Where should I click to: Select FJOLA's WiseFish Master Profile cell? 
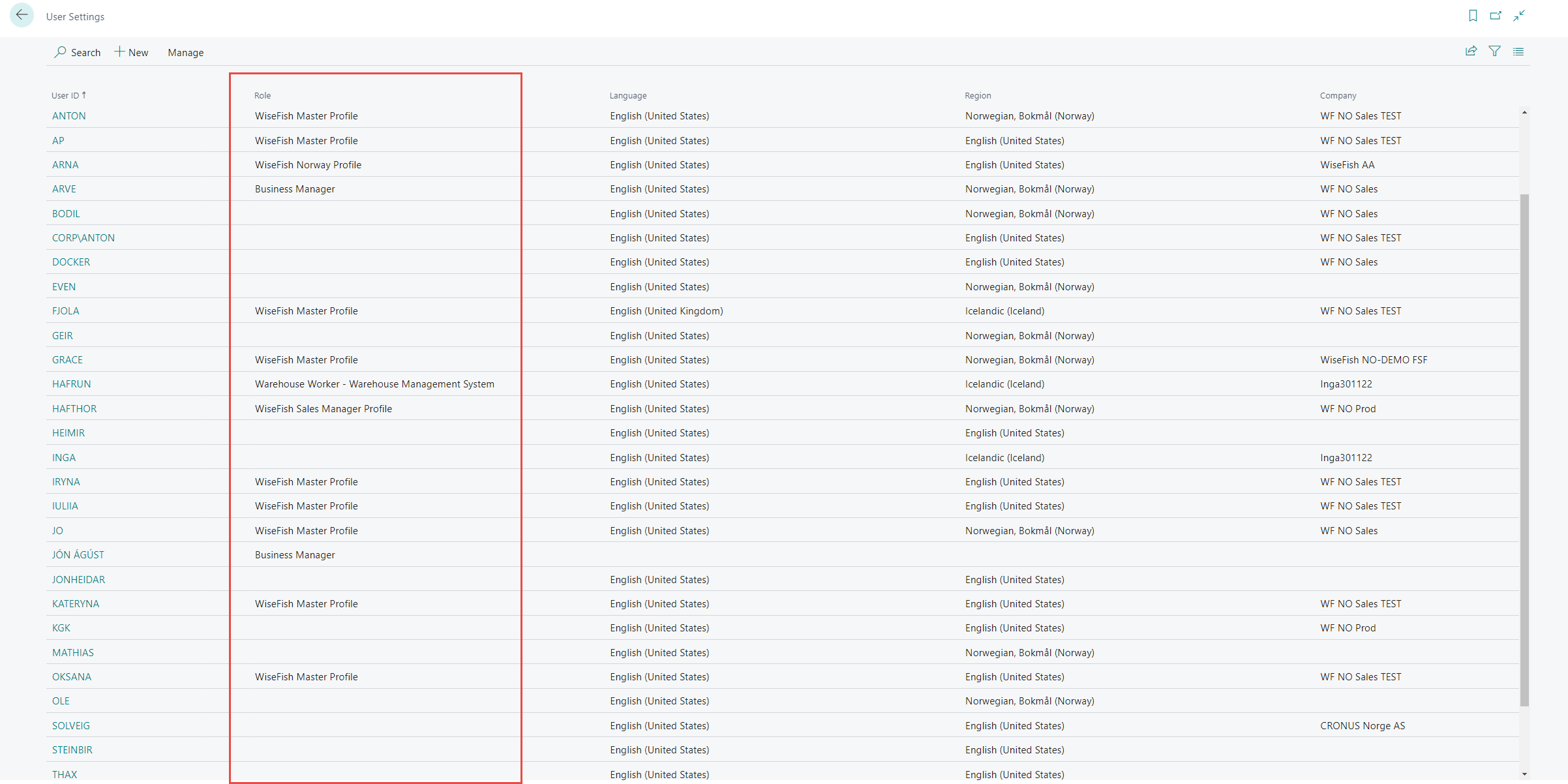click(x=306, y=311)
